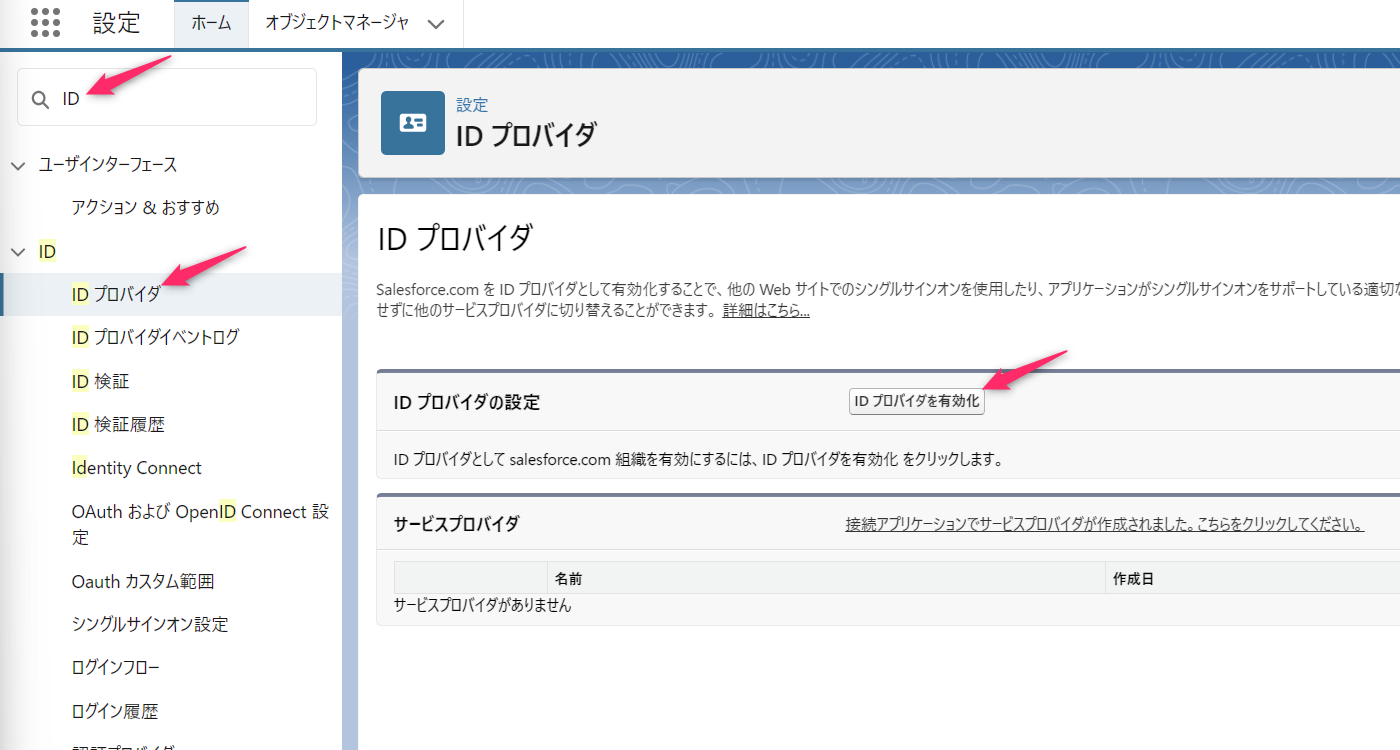
Task: Open OAuth および OpenID Connect 設定
Action: [x=200, y=524]
